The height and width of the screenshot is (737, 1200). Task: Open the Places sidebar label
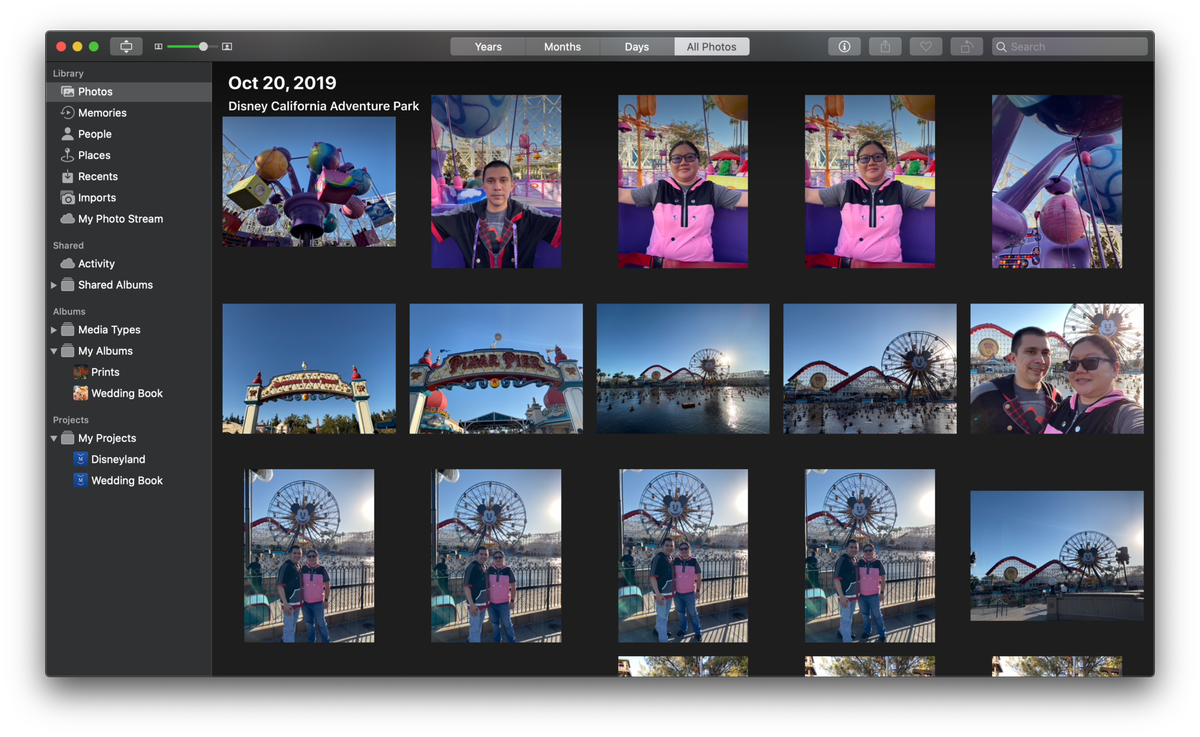click(x=94, y=155)
